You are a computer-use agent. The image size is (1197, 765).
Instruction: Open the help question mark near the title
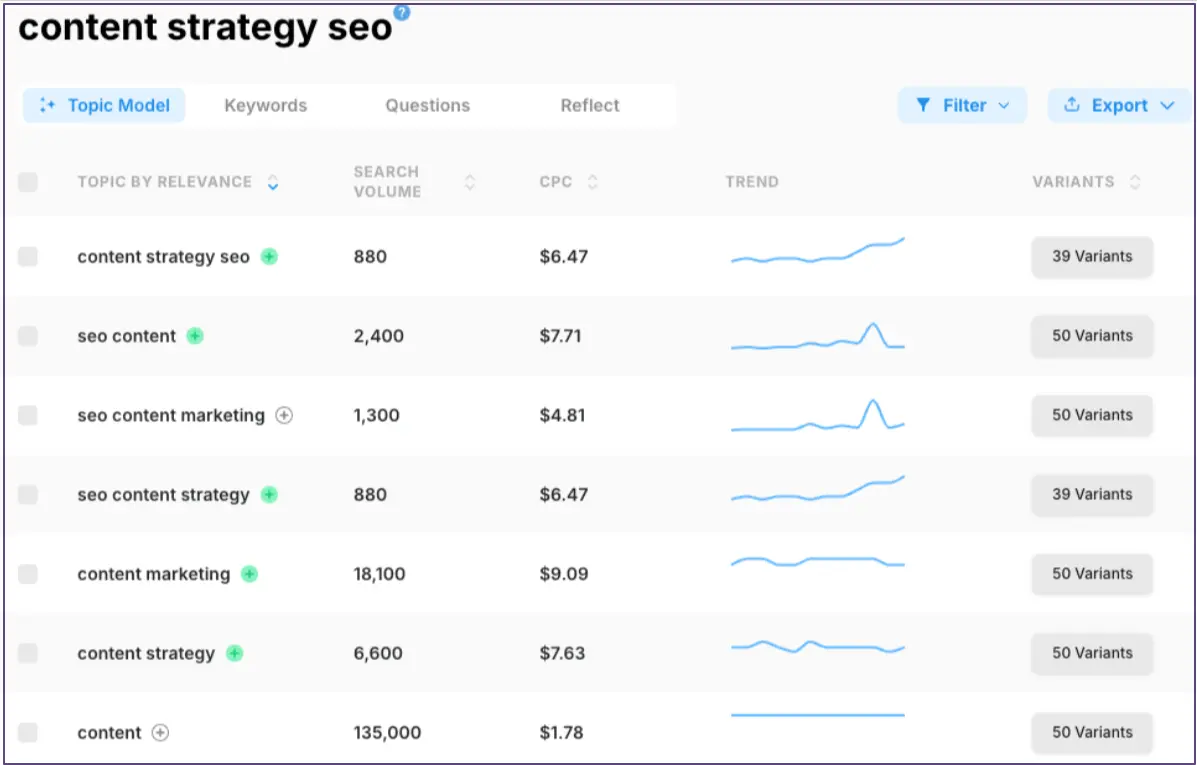tap(401, 13)
